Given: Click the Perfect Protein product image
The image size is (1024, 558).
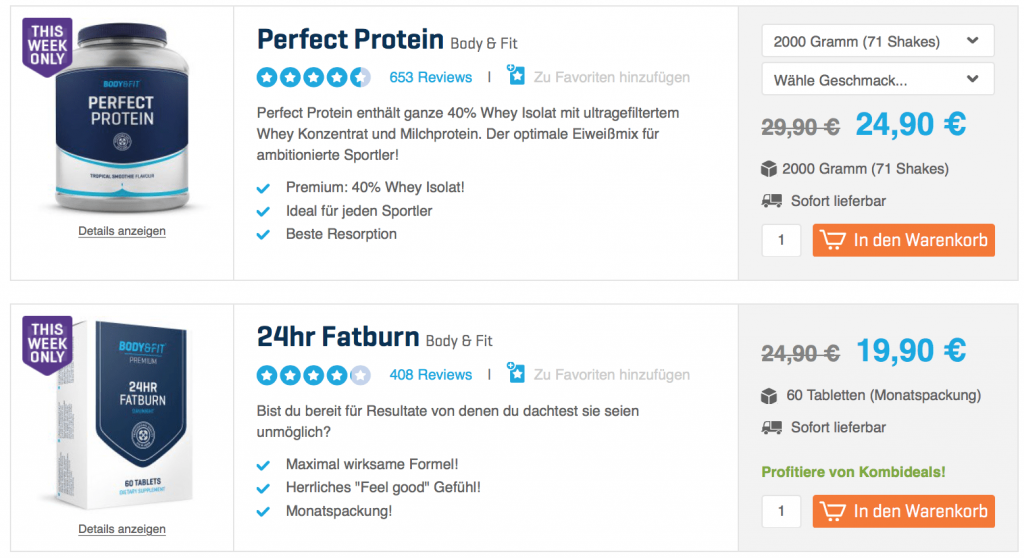Looking at the screenshot, I should [121, 120].
